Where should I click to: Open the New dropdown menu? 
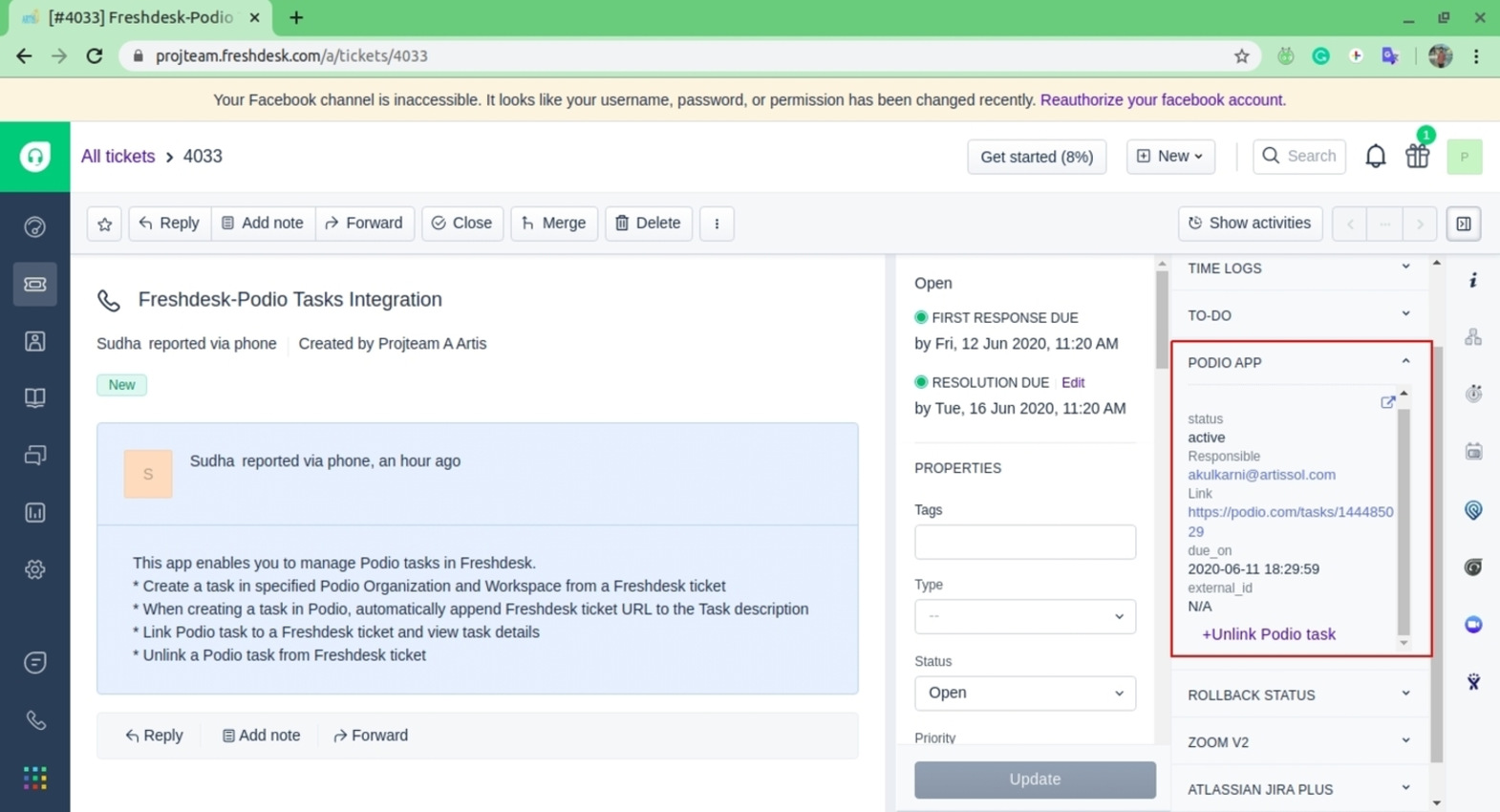(x=1170, y=157)
